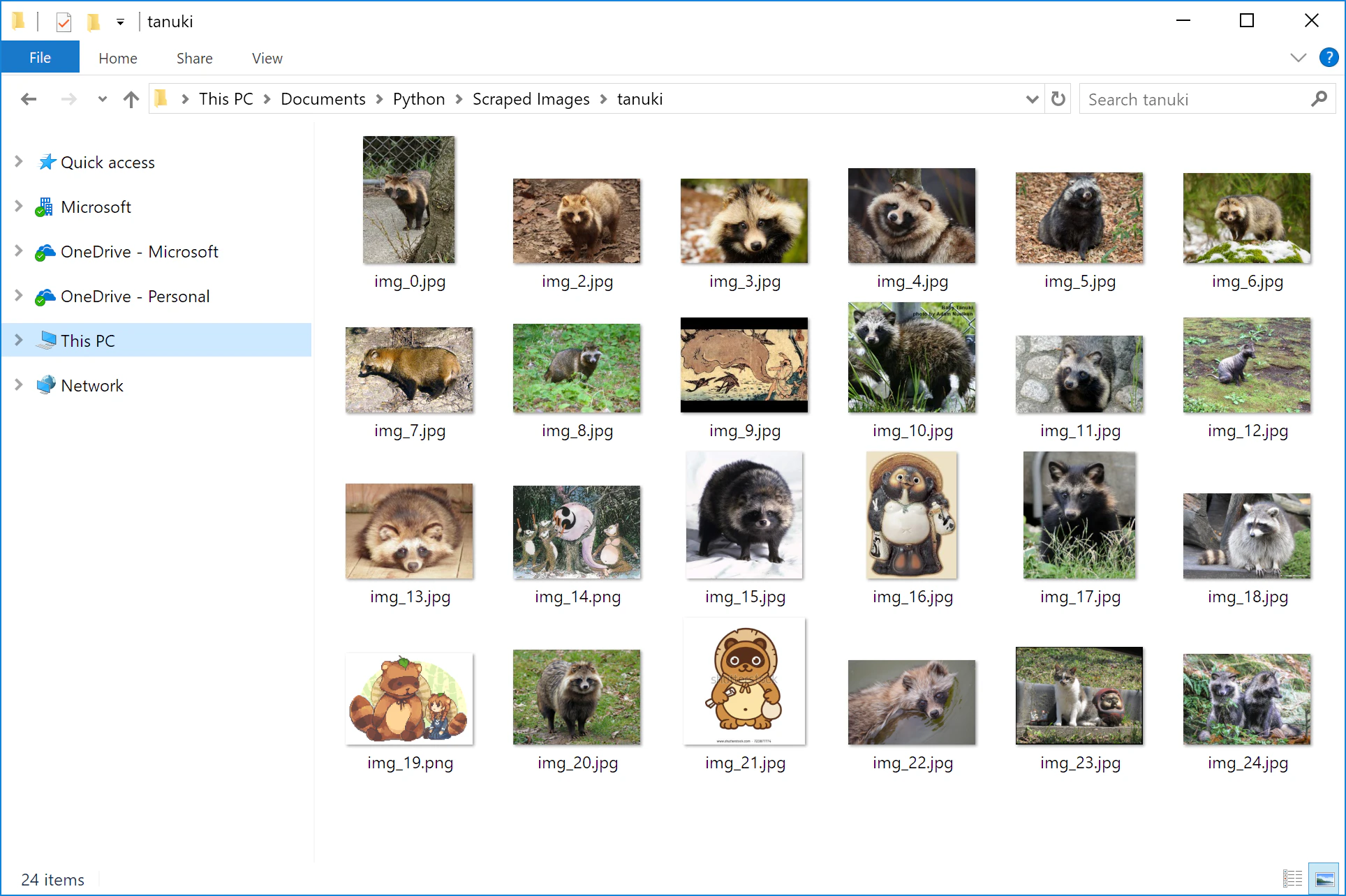The image size is (1346, 896).
Task: Select the img_0.jpg thumbnail
Action: [x=409, y=200]
